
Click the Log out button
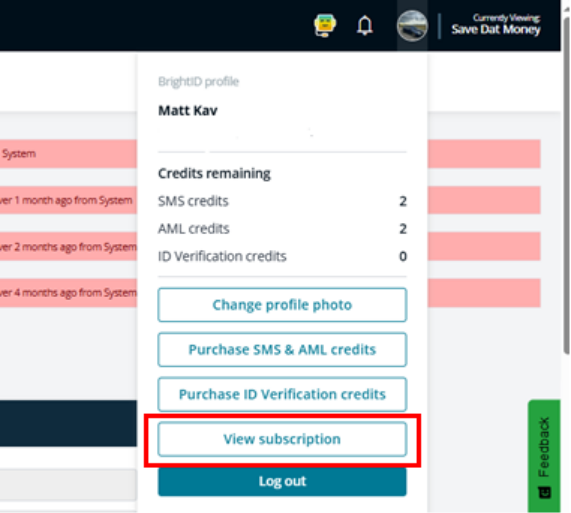coord(282,481)
